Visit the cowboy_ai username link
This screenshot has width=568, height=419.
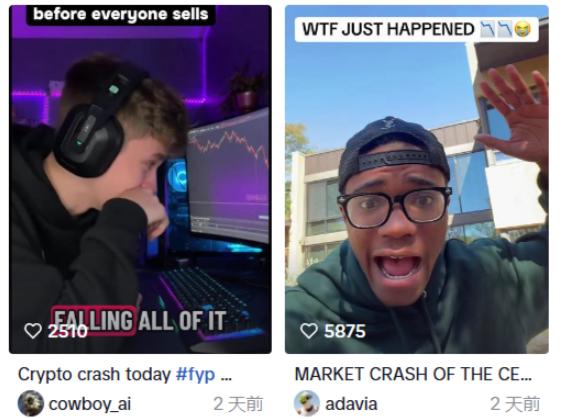tap(90, 404)
